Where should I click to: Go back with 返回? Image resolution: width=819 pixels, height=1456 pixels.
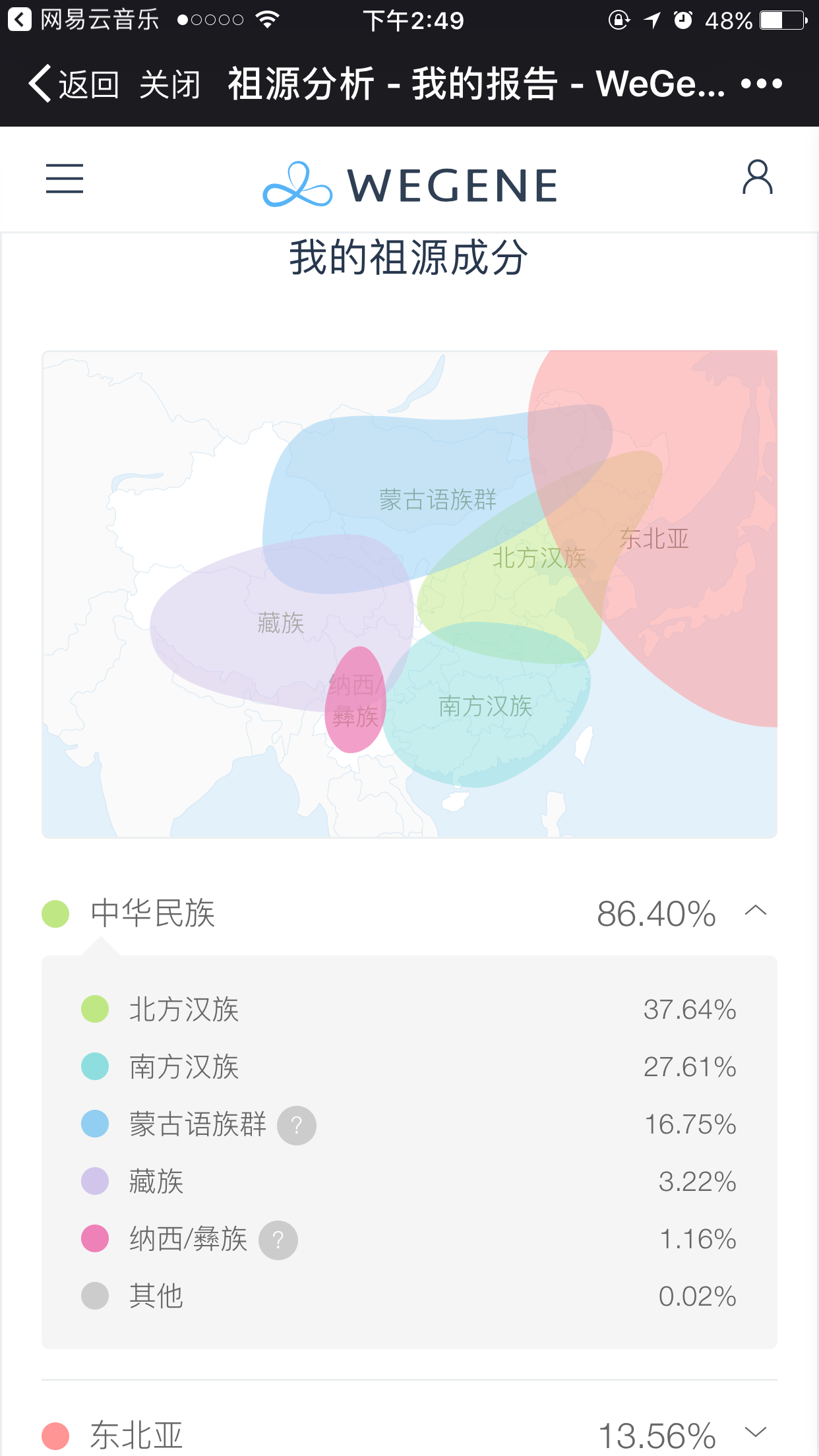click(x=74, y=84)
